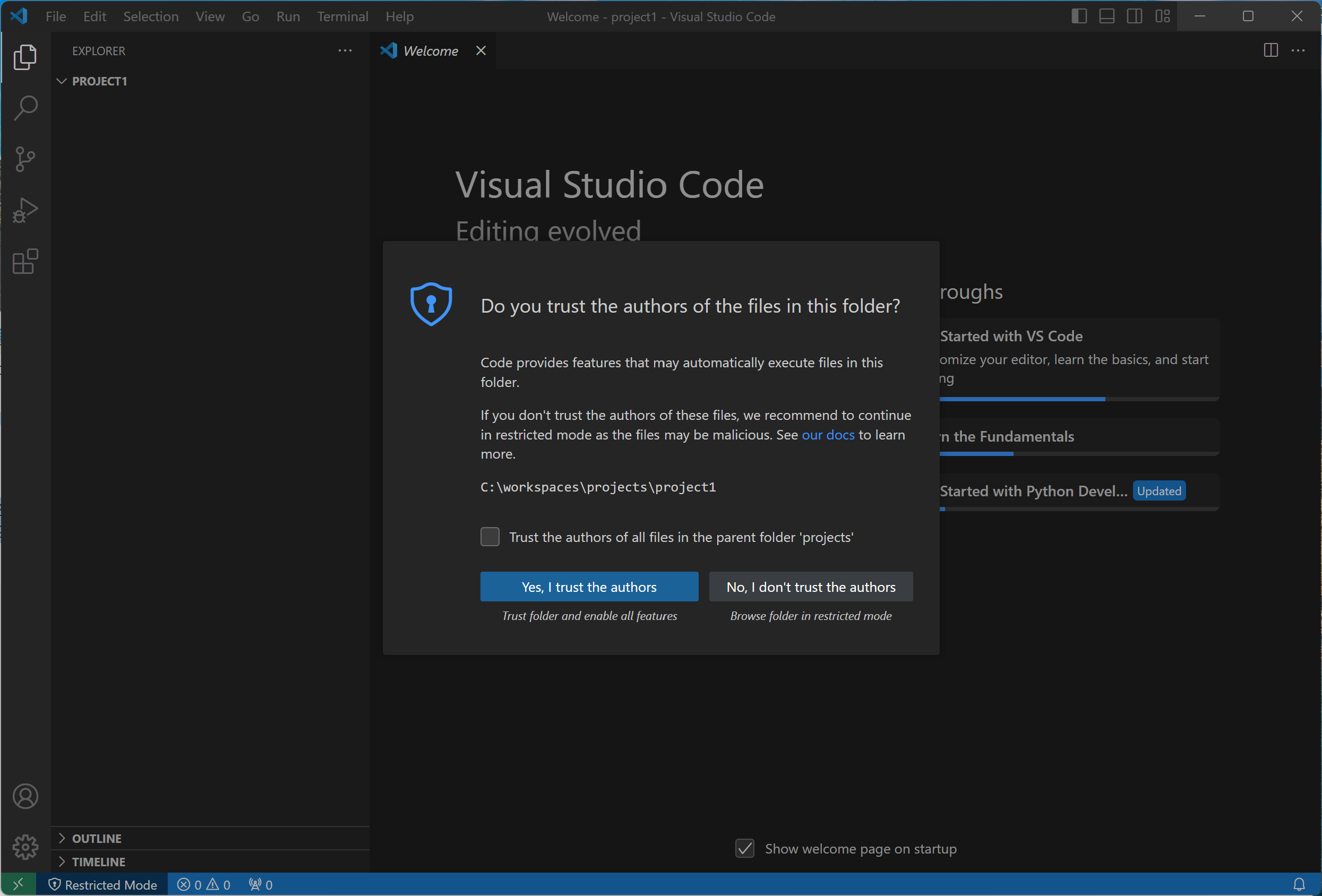1322x896 pixels.
Task: Open the Source Control view
Action: point(25,159)
